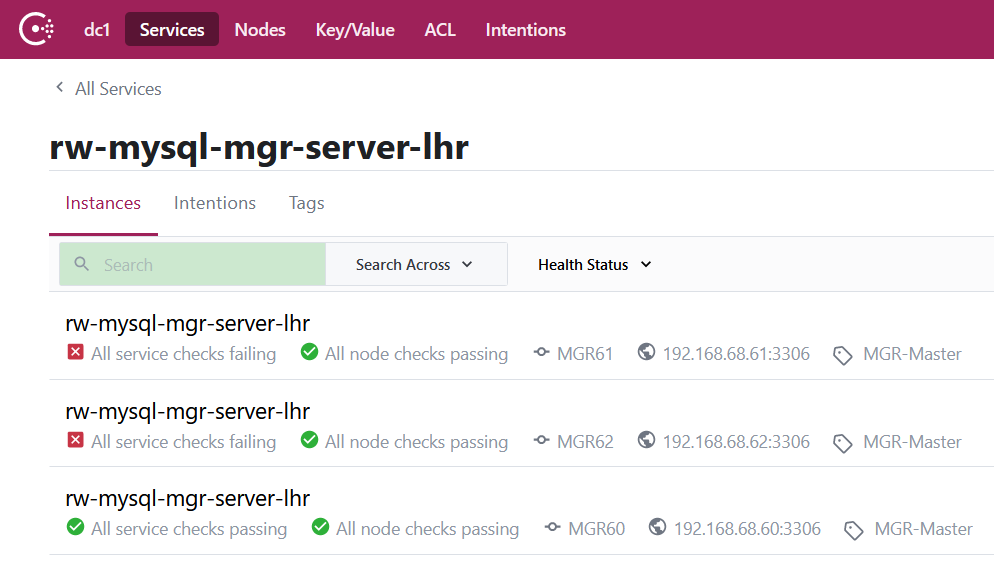Open the dc1 datacenter selector
This screenshot has height=568, width=994.
(97, 30)
